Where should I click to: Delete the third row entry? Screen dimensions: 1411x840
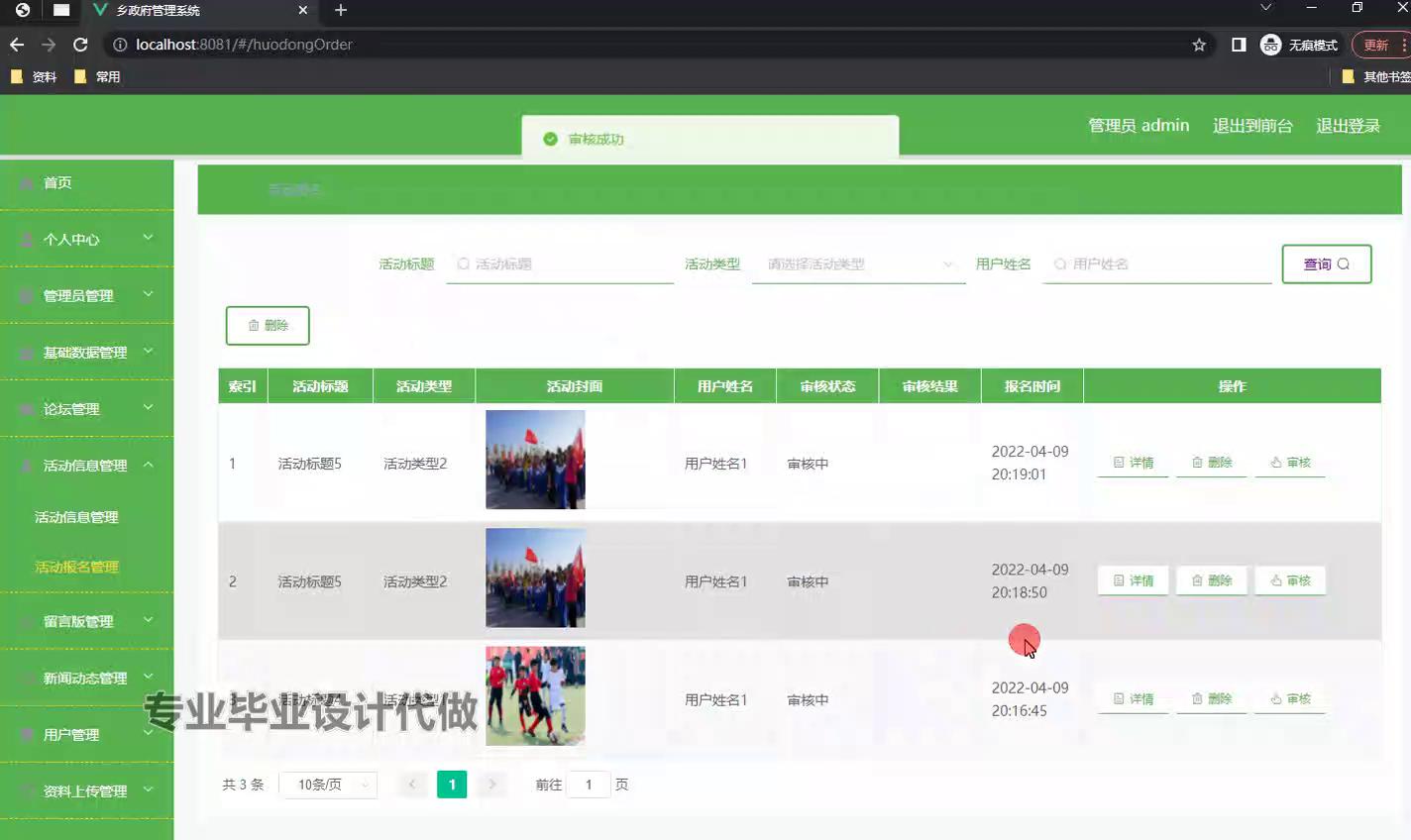click(1211, 699)
